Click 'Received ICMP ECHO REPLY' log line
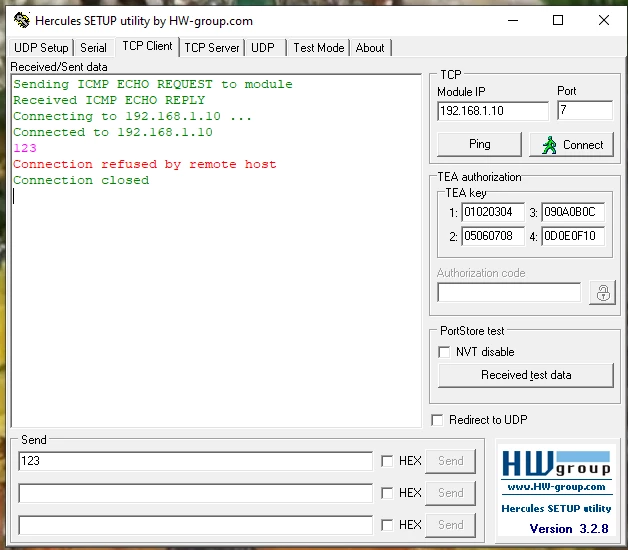628x550 pixels. (x=109, y=100)
